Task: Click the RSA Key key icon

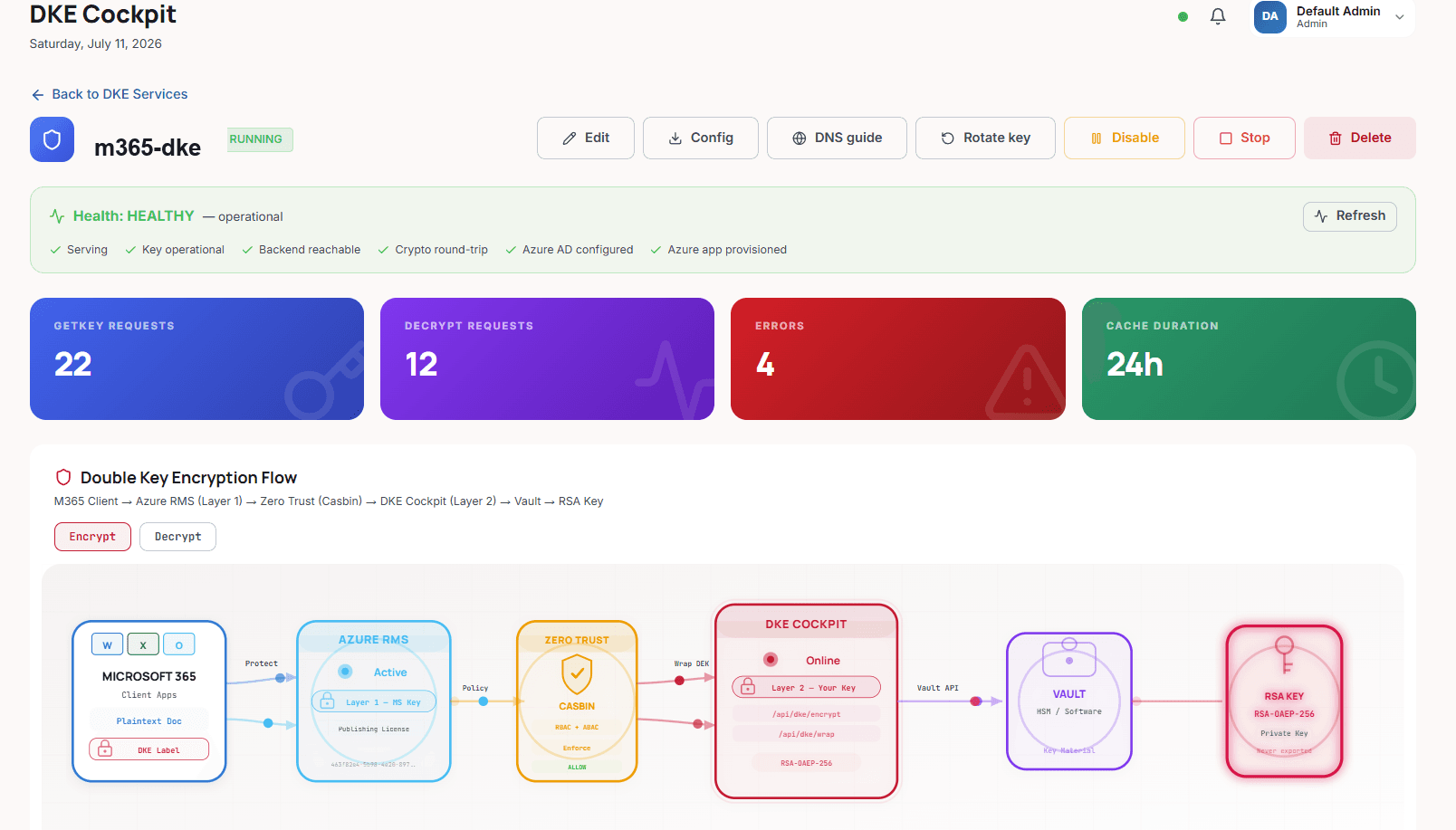Action: [1285, 655]
